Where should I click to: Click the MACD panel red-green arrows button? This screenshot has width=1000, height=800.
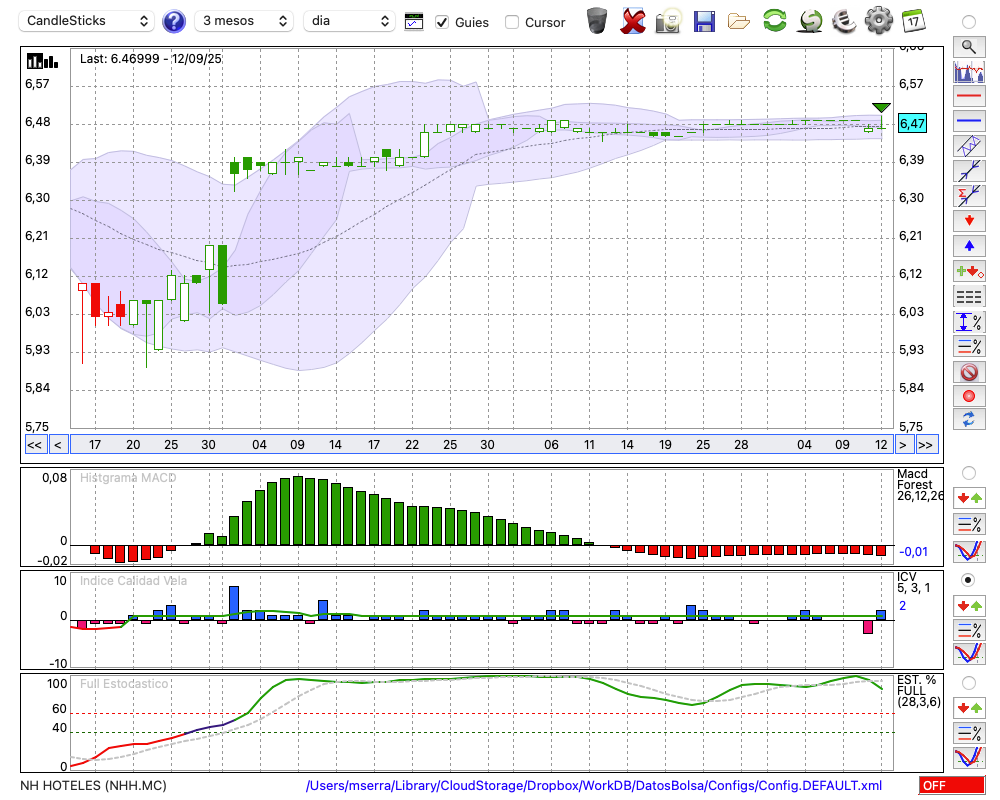(x=969, y=498)
